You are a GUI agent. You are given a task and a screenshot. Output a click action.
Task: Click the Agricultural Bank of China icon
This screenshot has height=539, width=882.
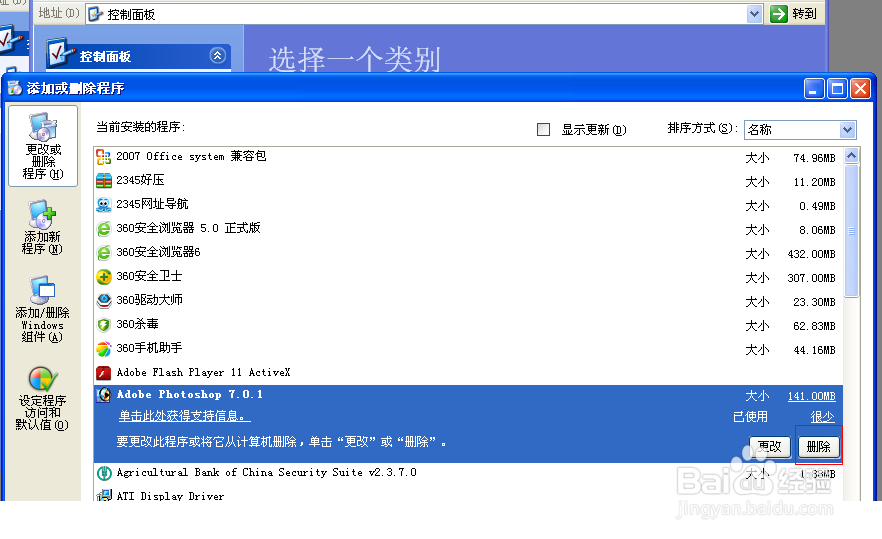pos(104,473)
